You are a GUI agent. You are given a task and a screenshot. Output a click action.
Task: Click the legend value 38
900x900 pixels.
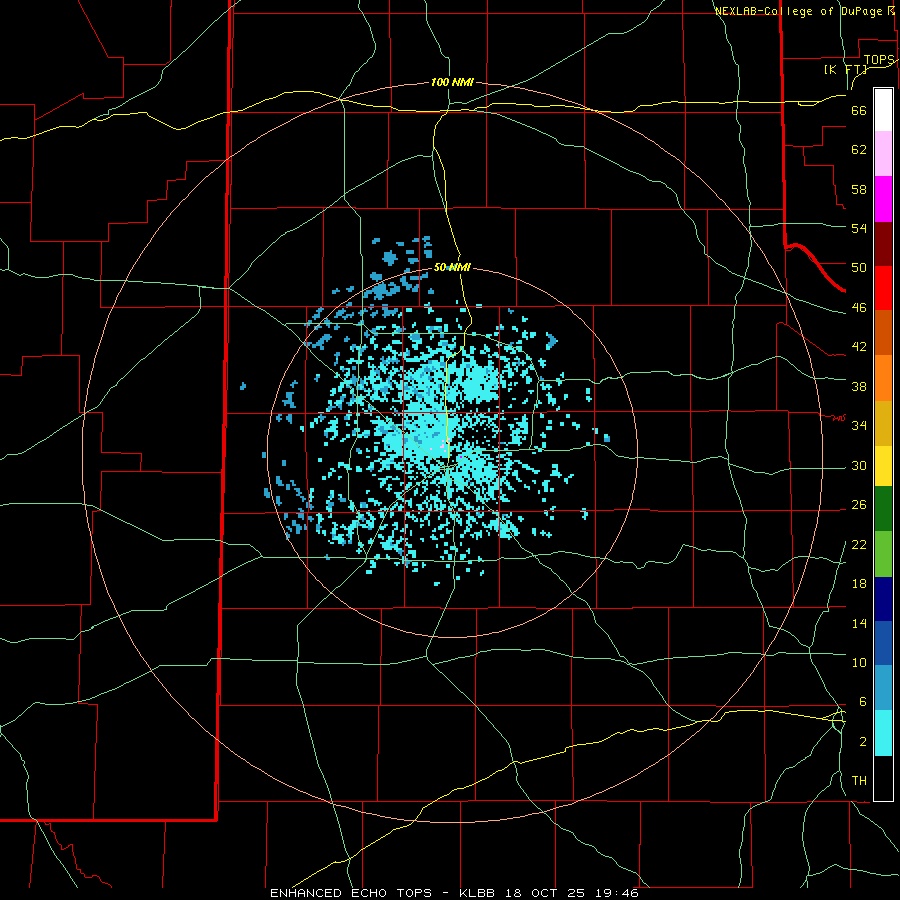click(x=859, y=386)
